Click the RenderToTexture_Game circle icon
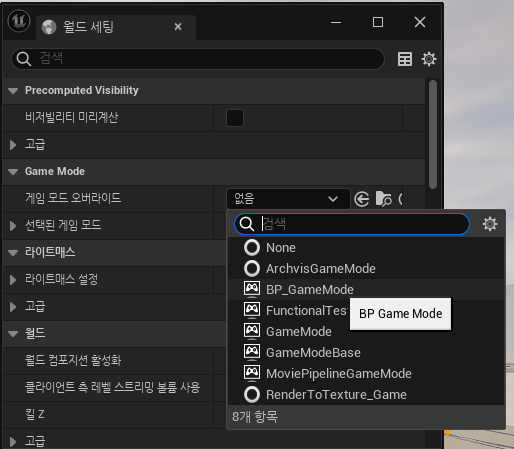 pos(252,395)
